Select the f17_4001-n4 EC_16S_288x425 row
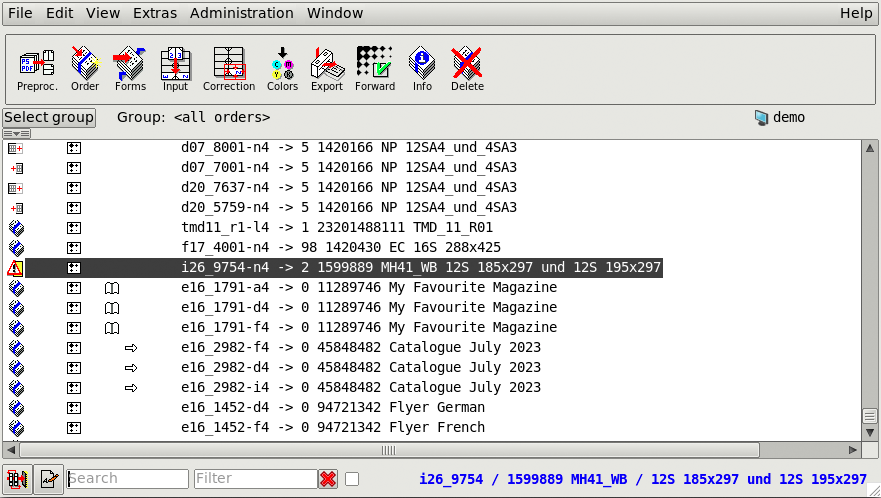 point(340,248)
